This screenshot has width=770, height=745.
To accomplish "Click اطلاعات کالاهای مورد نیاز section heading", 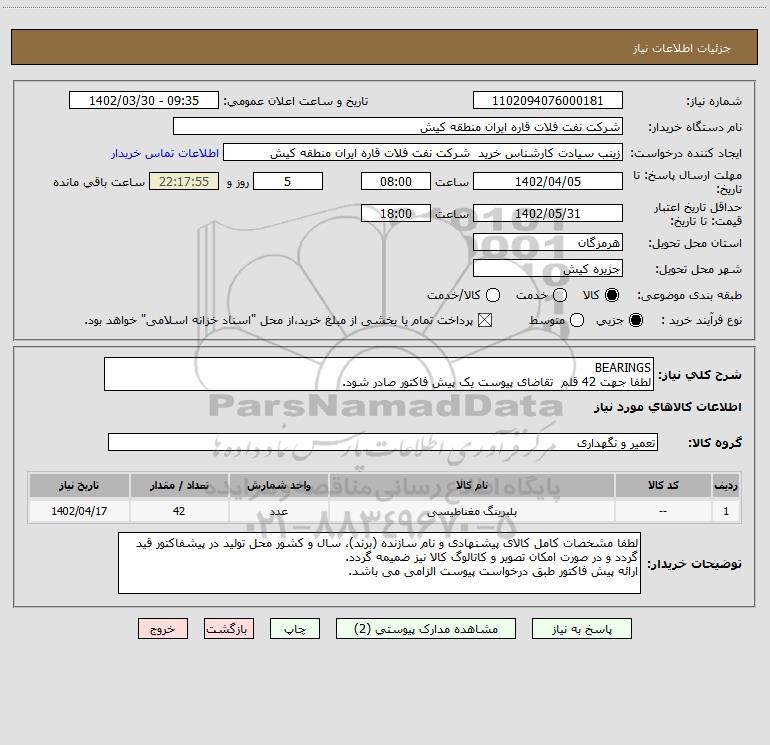I will [x=667, y=407].
